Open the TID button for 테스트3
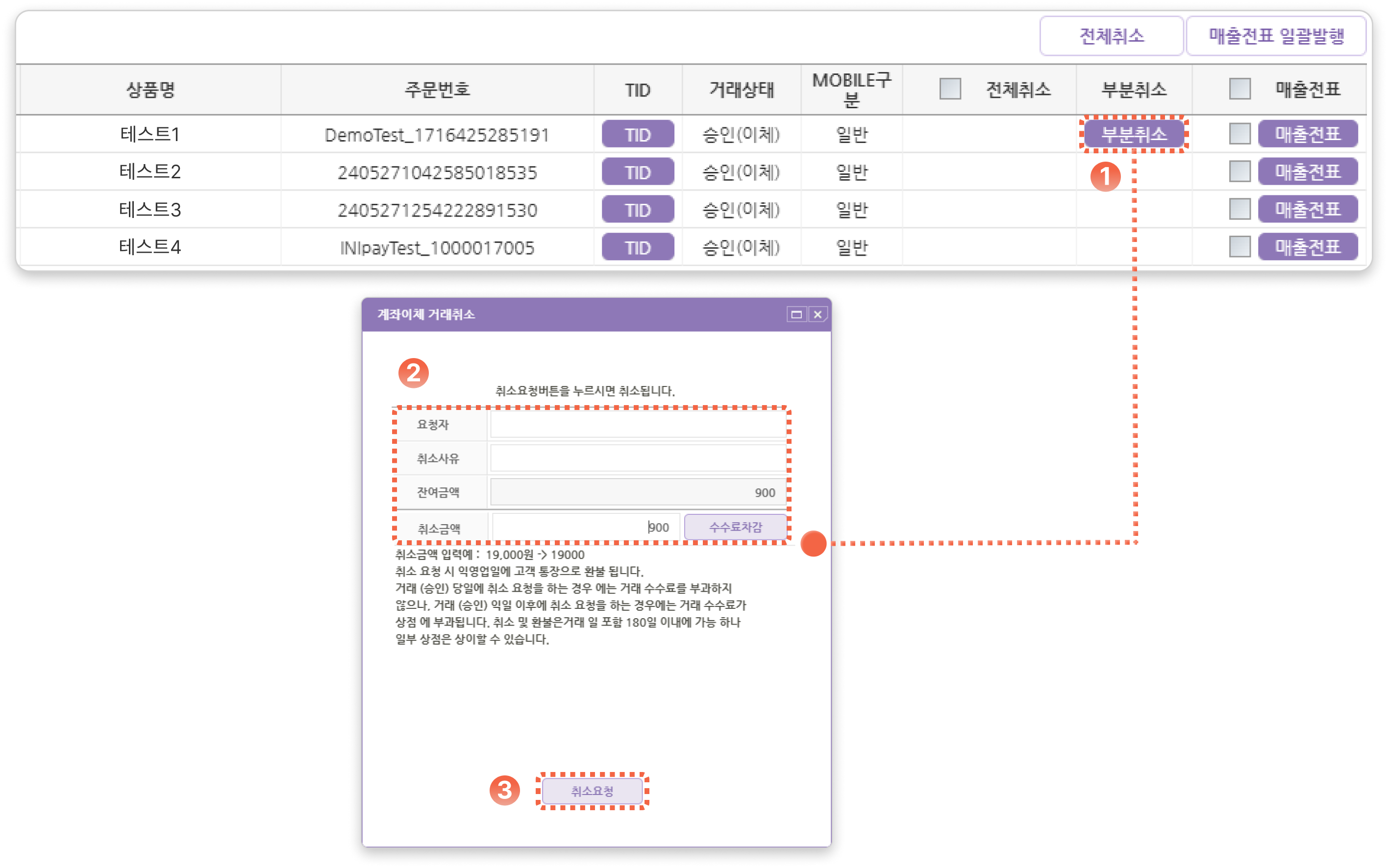1388x868 pixels. pos(638,210)
